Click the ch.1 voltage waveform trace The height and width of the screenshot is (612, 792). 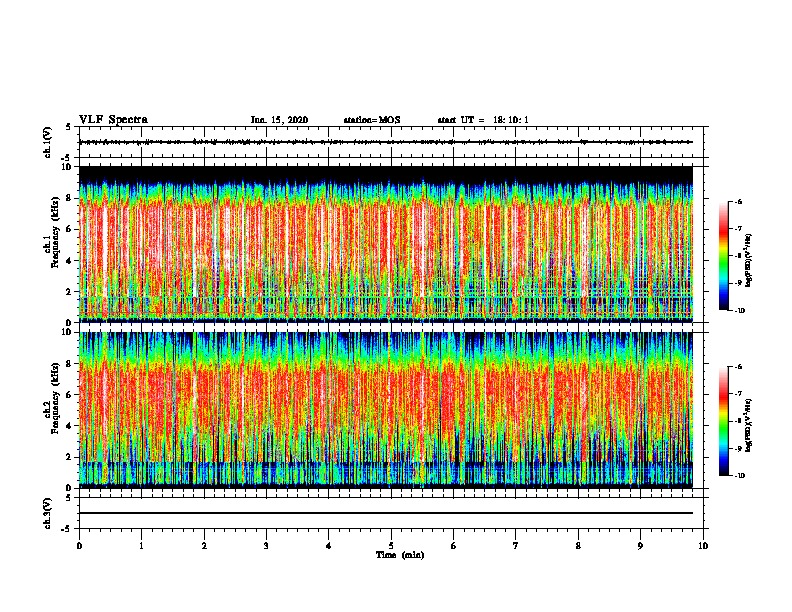(x=386, y=142)
